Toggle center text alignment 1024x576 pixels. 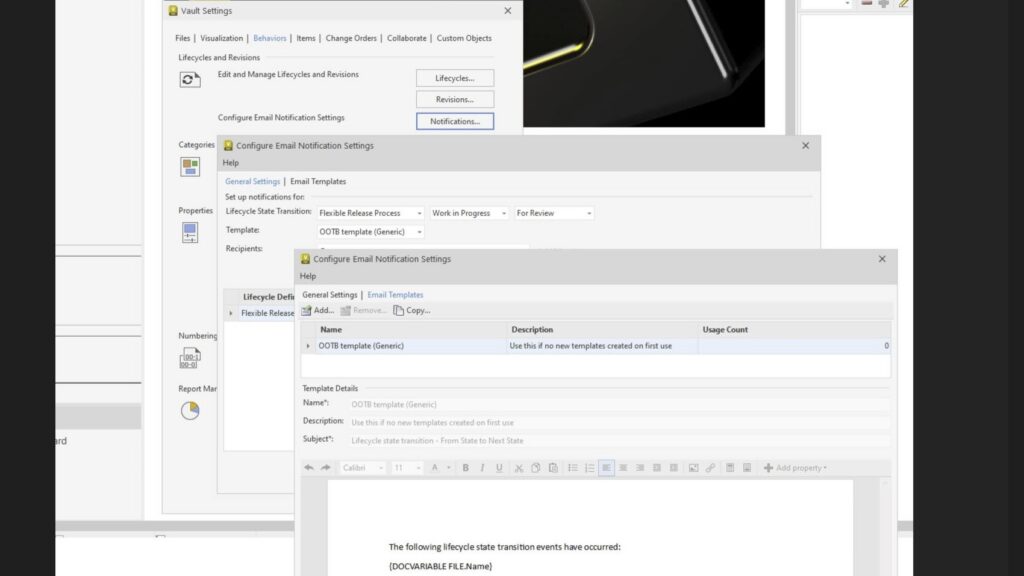(x=622, y=467)
